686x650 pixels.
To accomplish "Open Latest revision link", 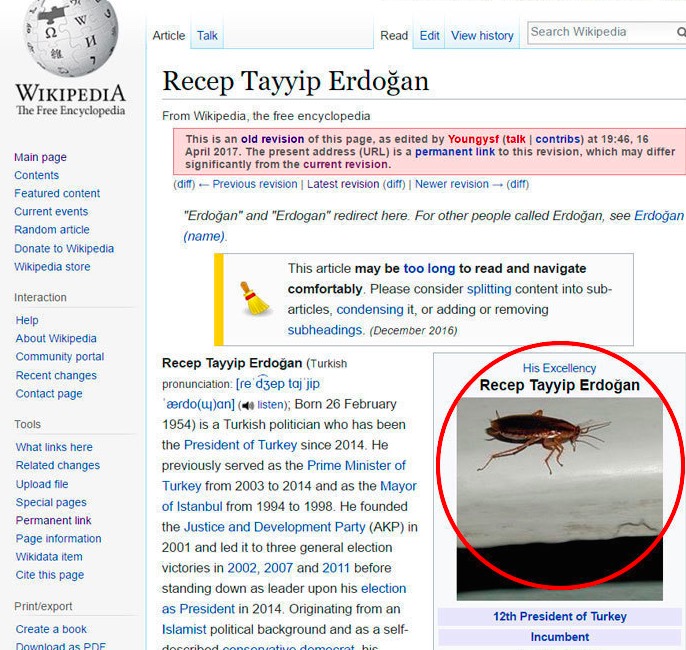I will coord(343,184).
